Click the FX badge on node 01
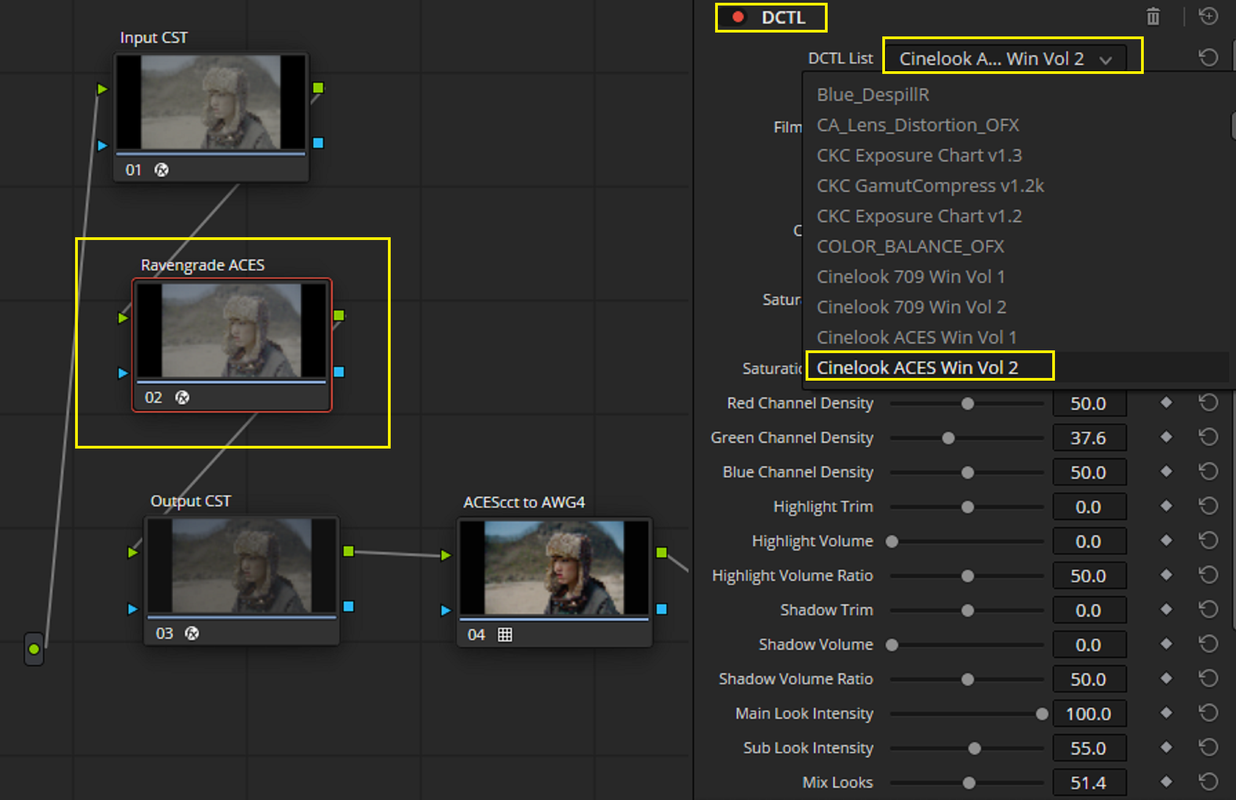Viewport: 1236px width, 800px height. [161, 170]
